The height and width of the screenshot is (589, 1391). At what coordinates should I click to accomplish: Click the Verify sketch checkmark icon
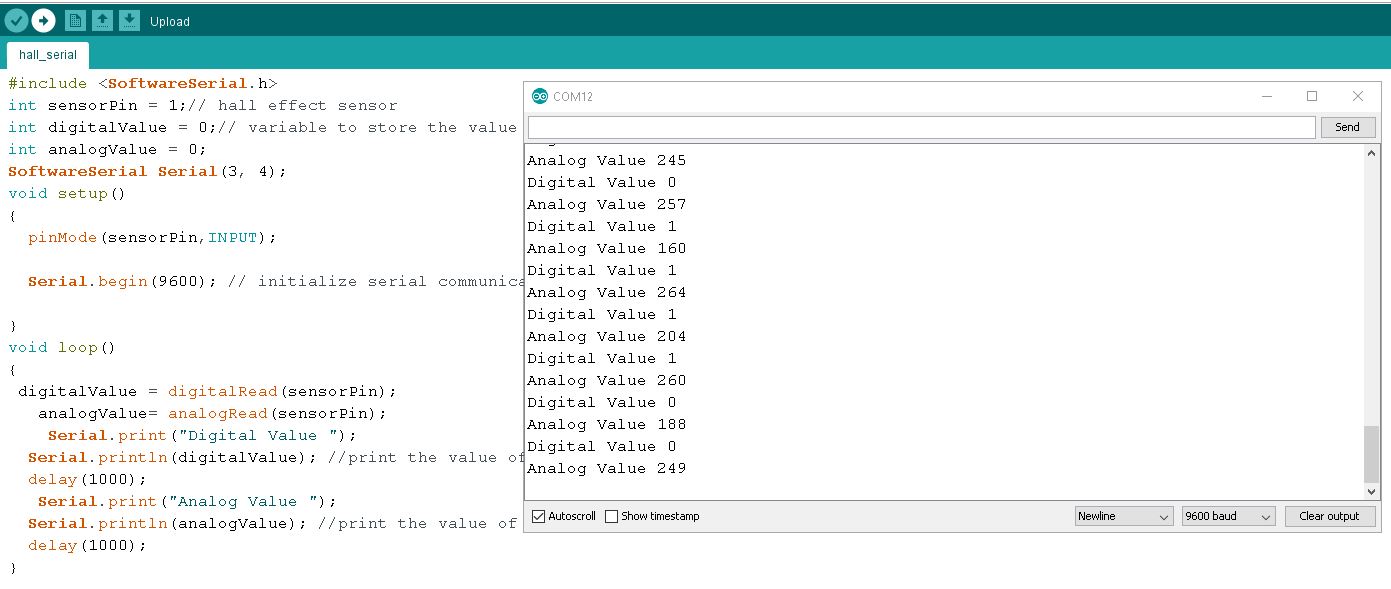(x=16, y=20)
